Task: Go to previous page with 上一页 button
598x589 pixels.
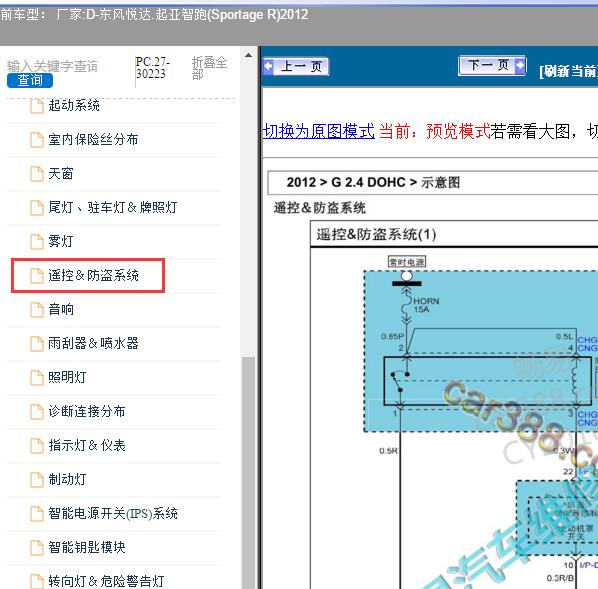Action: coord(296,66)
